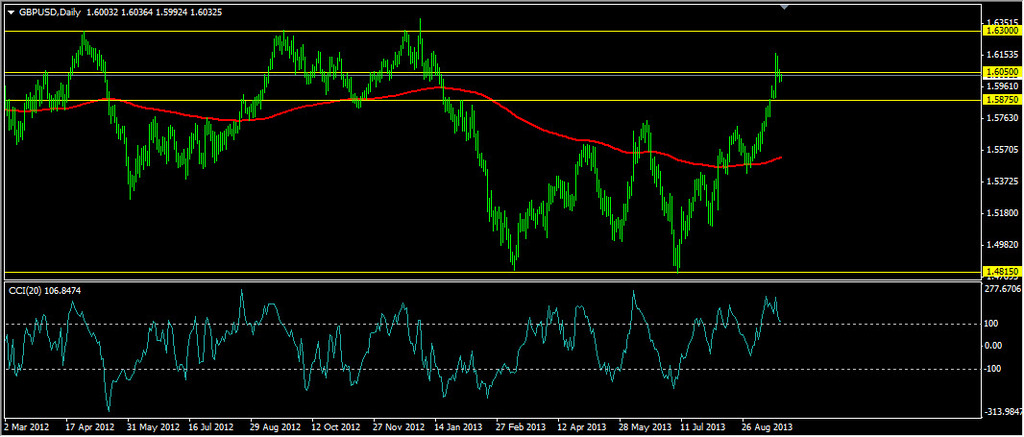1024x437 pixels.
Task: Click the 29 Aug 2012 date label
Action: click(276, 427)
